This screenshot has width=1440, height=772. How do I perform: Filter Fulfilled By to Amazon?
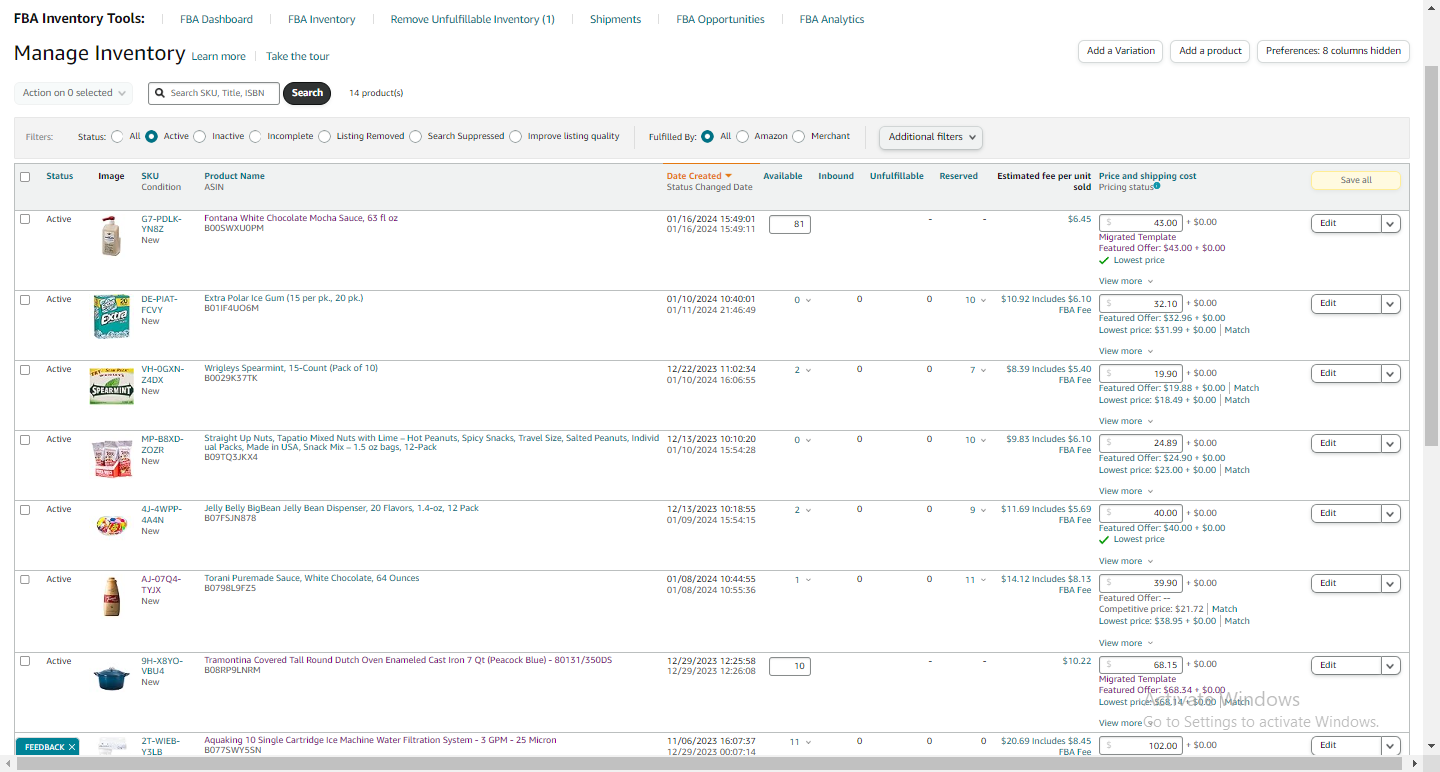(742, 136)
